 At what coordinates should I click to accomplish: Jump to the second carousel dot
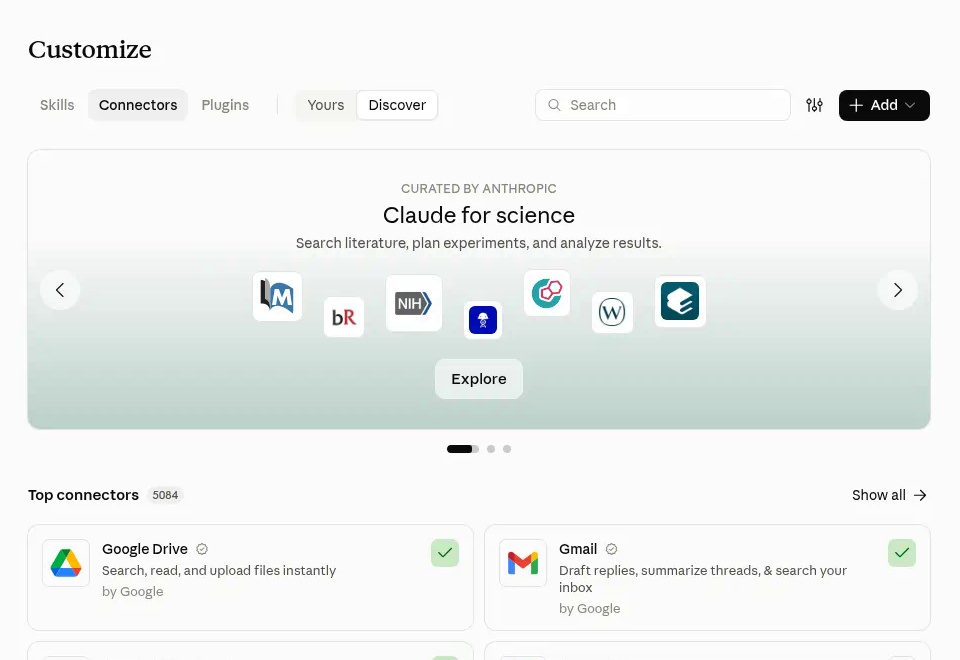491,449
